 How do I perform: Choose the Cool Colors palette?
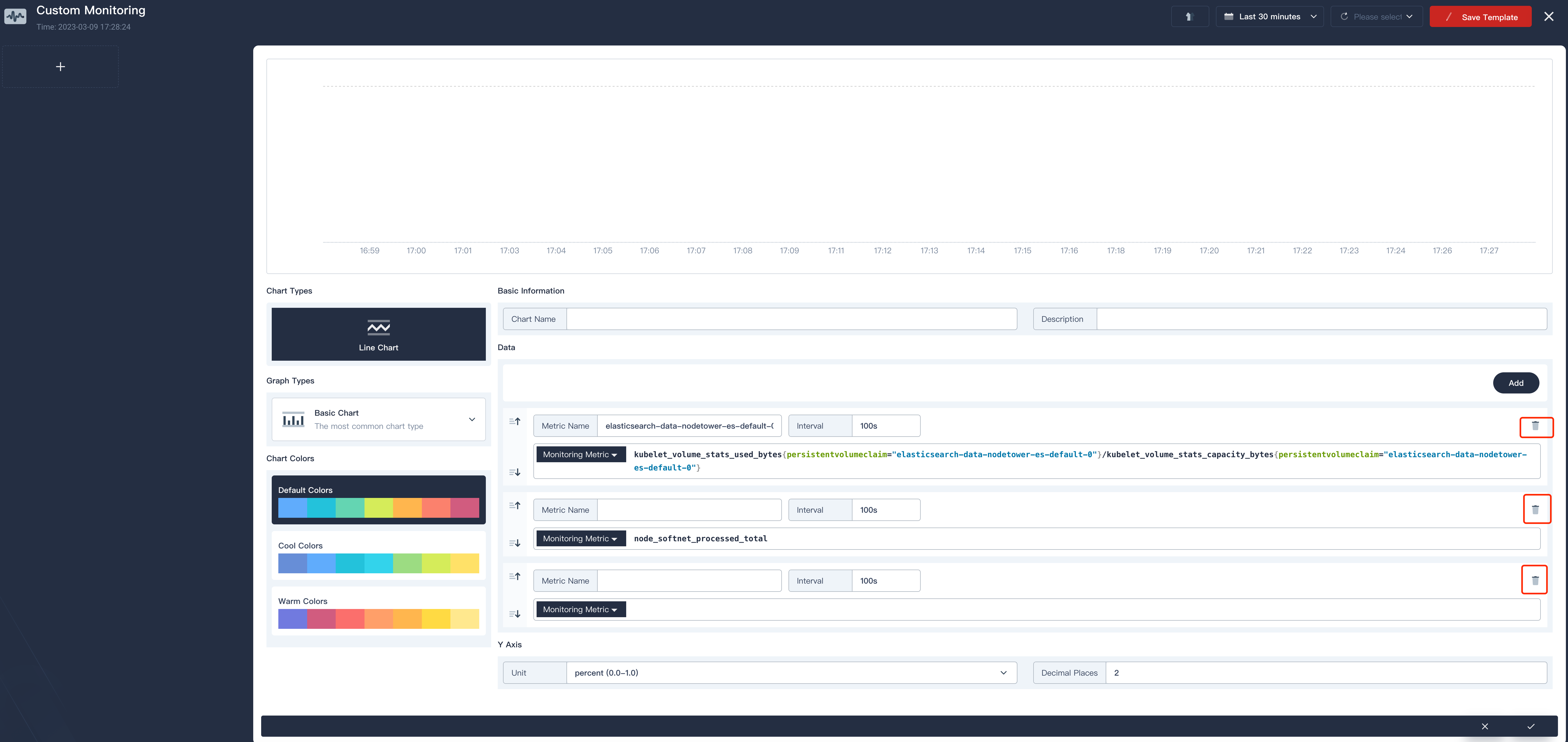pyautogui.click(x=379, y=555)
